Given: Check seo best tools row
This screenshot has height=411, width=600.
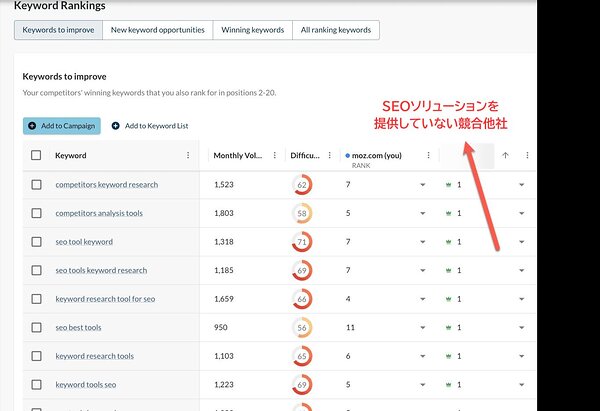Looking at the screenshot, I should pos(36,327).
